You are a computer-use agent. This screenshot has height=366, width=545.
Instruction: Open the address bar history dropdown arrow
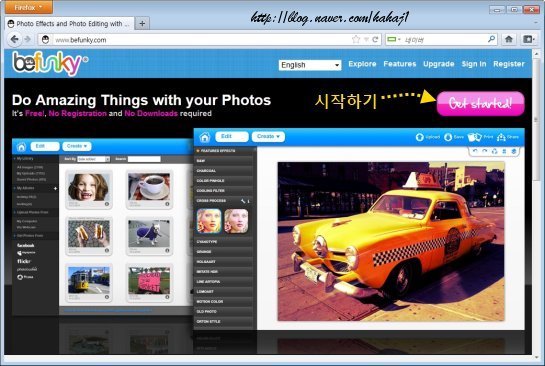click(366, 40)
